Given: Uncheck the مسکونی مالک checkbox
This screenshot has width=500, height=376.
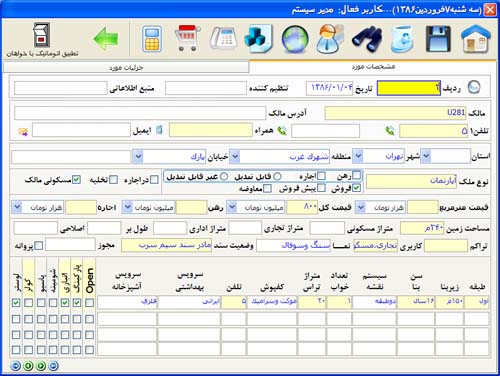Looking at the screenshot, I should (x=77, y=180).
